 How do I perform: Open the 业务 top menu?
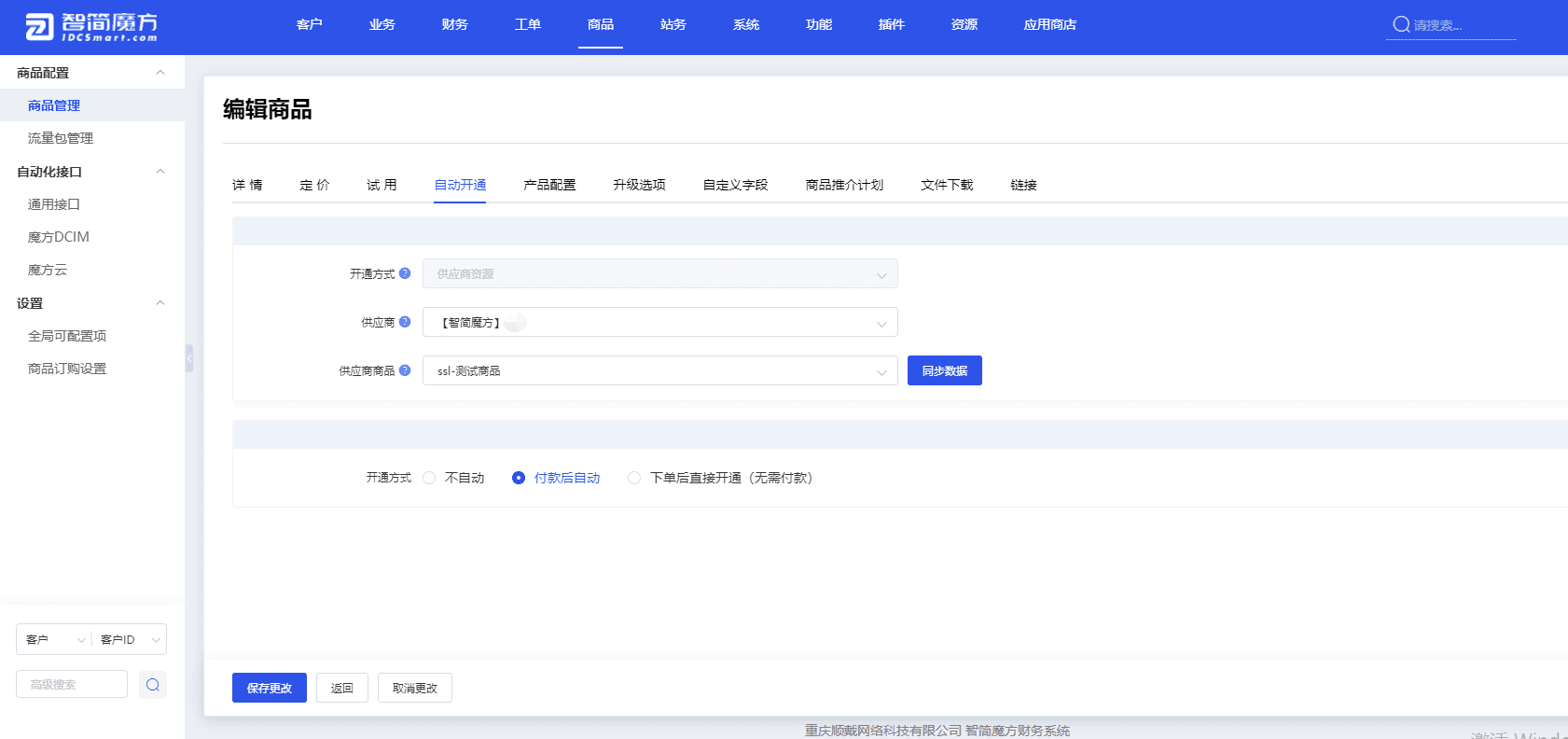pos(382,25)
